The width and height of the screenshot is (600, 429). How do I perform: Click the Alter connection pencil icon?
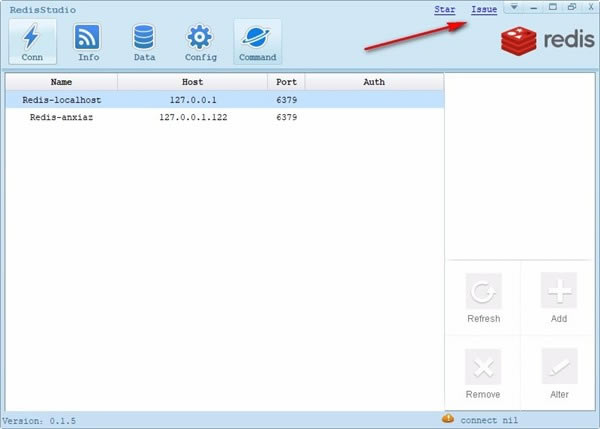pos(559,366)
